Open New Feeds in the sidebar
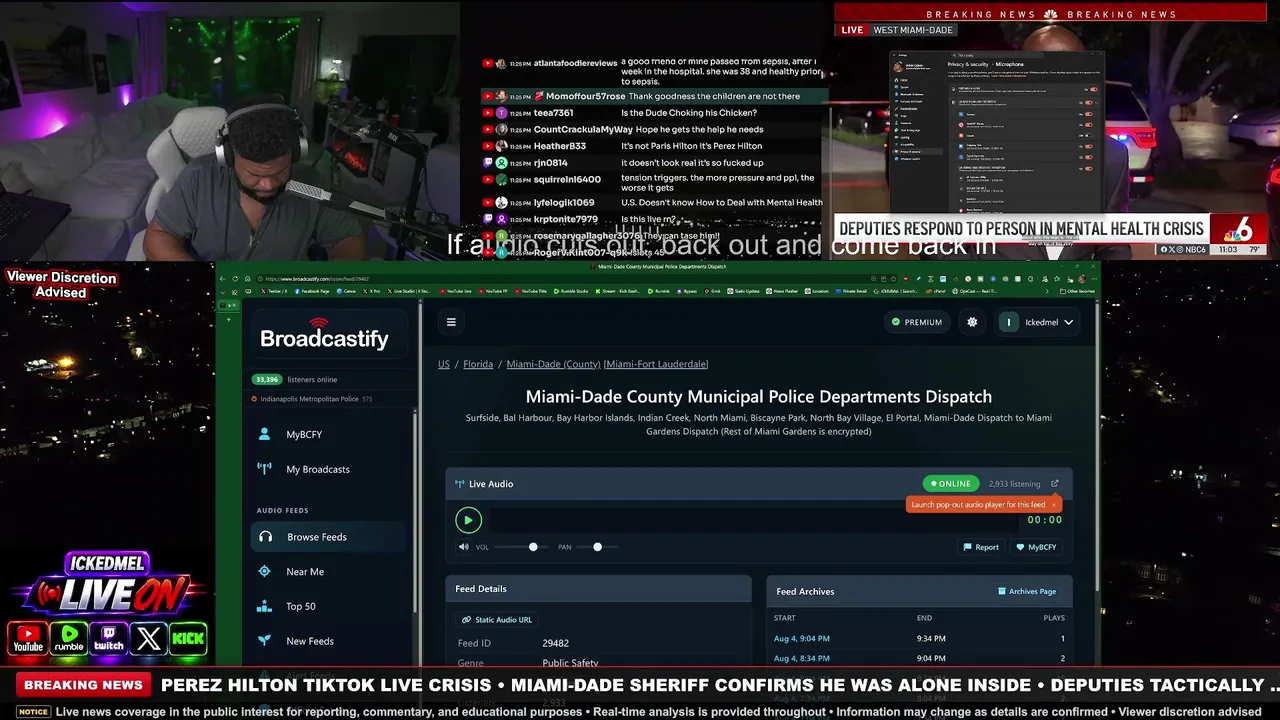The width and height of the screenshot is (1280, 720). (x=310, y=641)
